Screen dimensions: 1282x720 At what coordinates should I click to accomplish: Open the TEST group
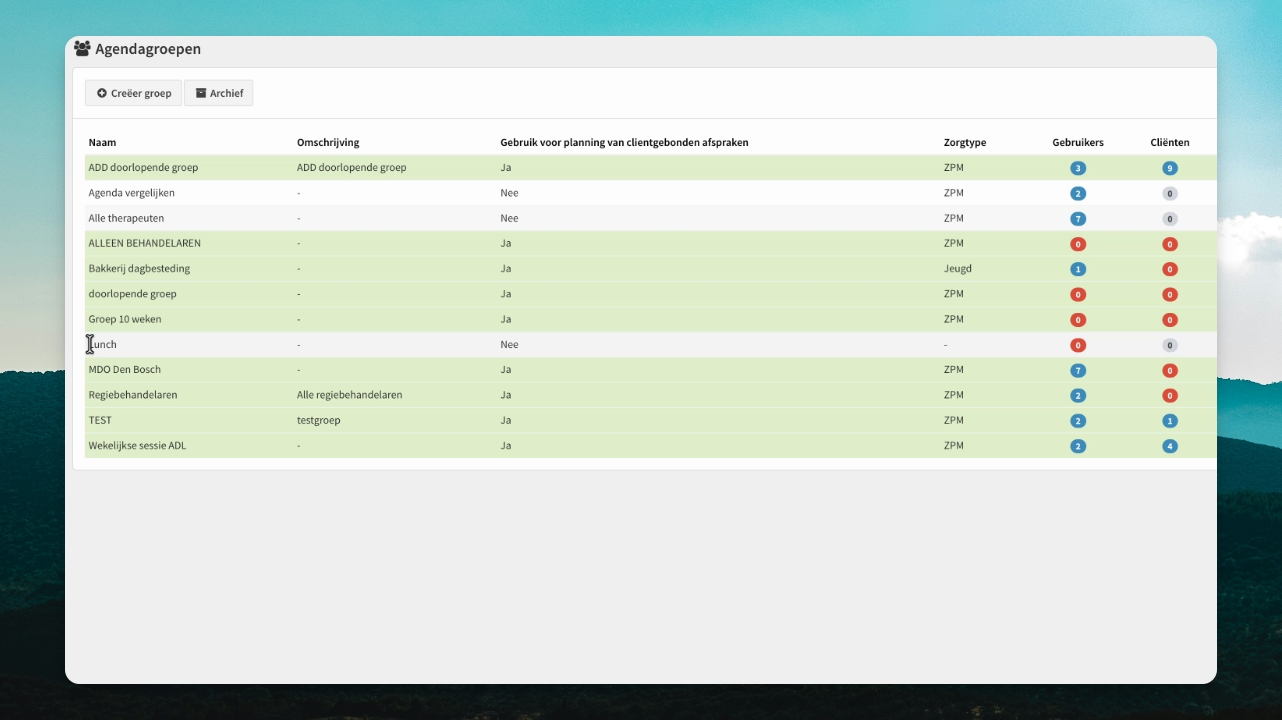coord(100,420)
